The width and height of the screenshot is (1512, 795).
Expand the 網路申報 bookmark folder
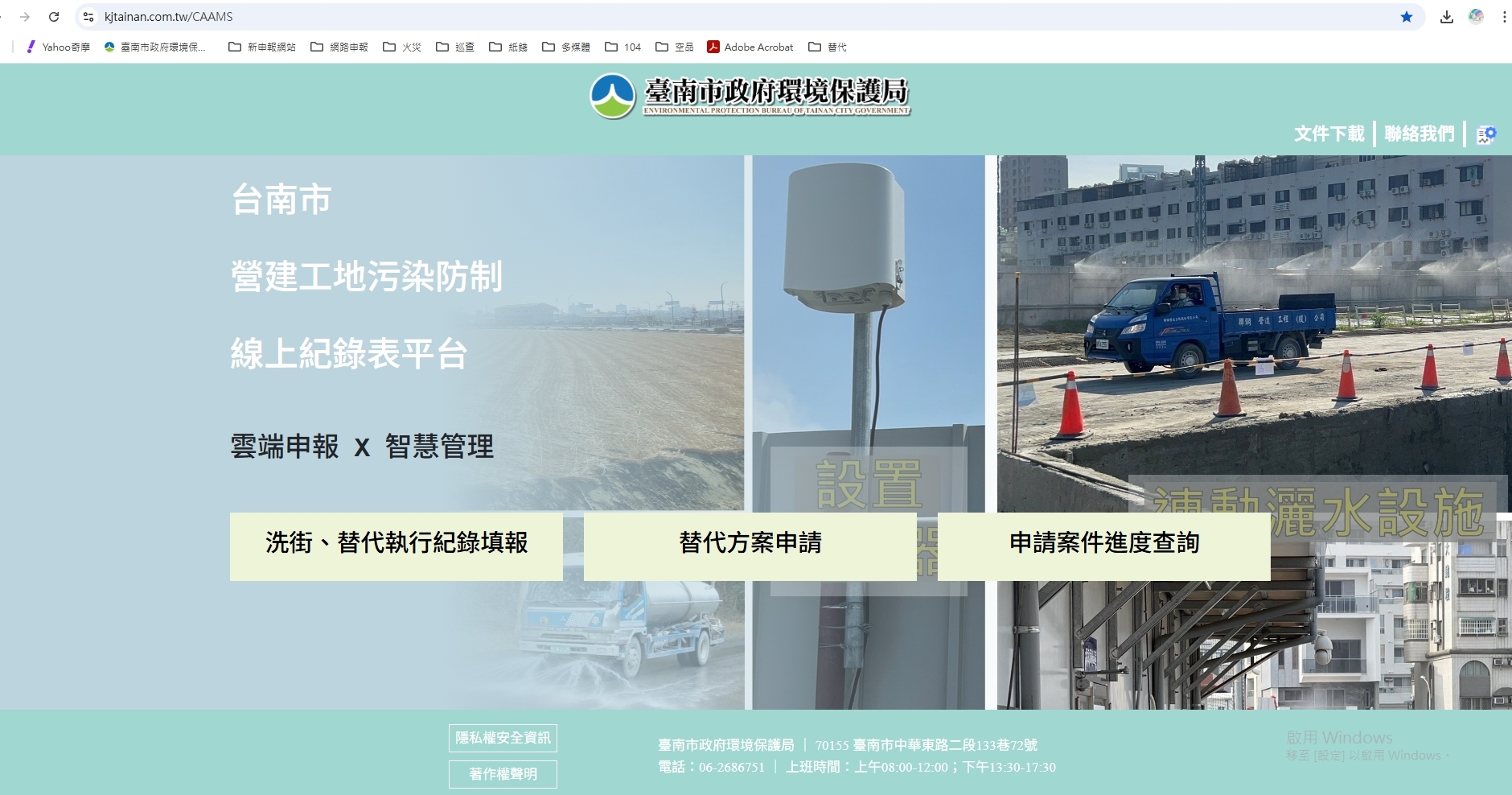(x=339, y=47)
